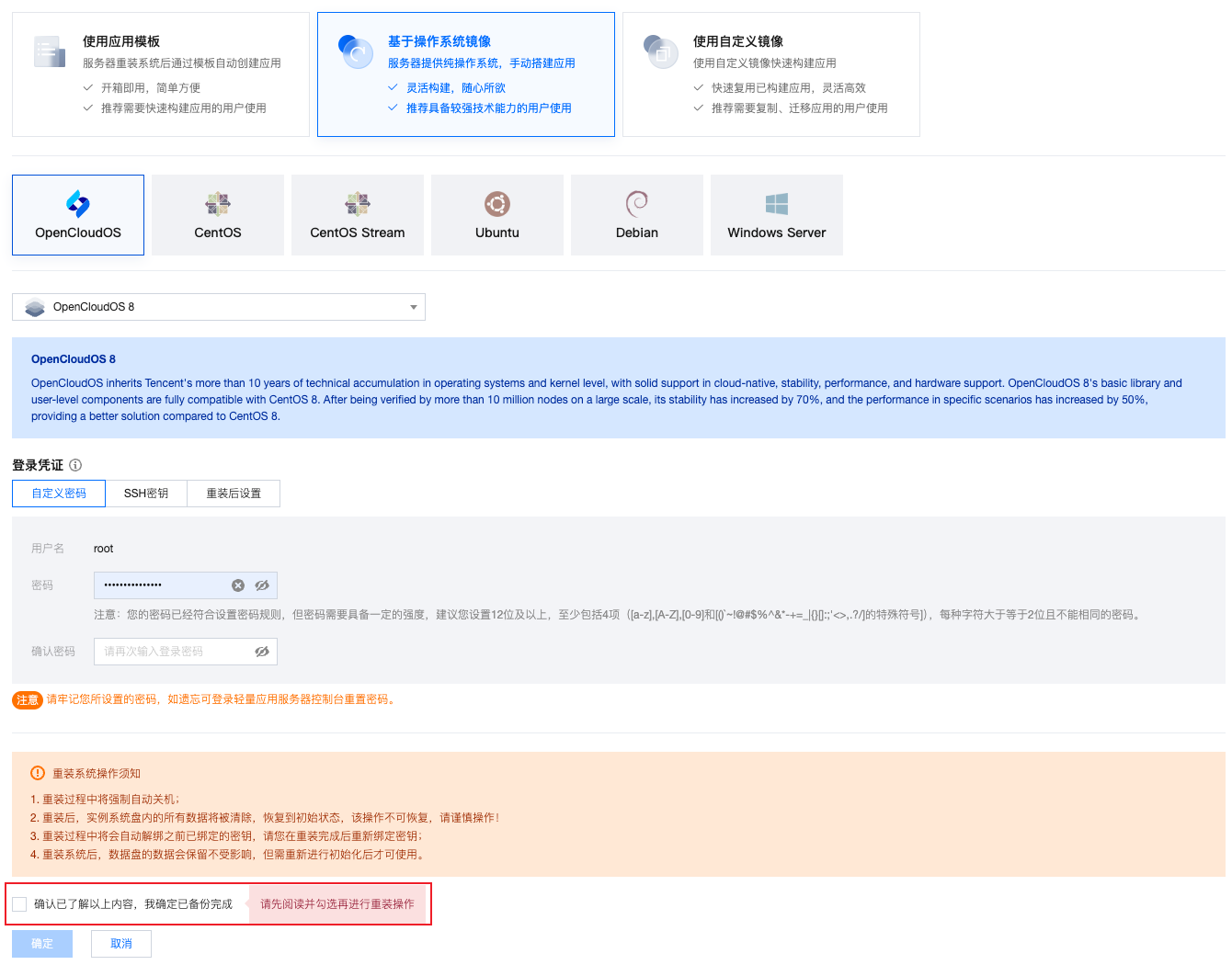Click the 重装系统操作须知 notice heading
Image resolution: width=1232 pixels, height=965 pixels.
pos(97,774)
